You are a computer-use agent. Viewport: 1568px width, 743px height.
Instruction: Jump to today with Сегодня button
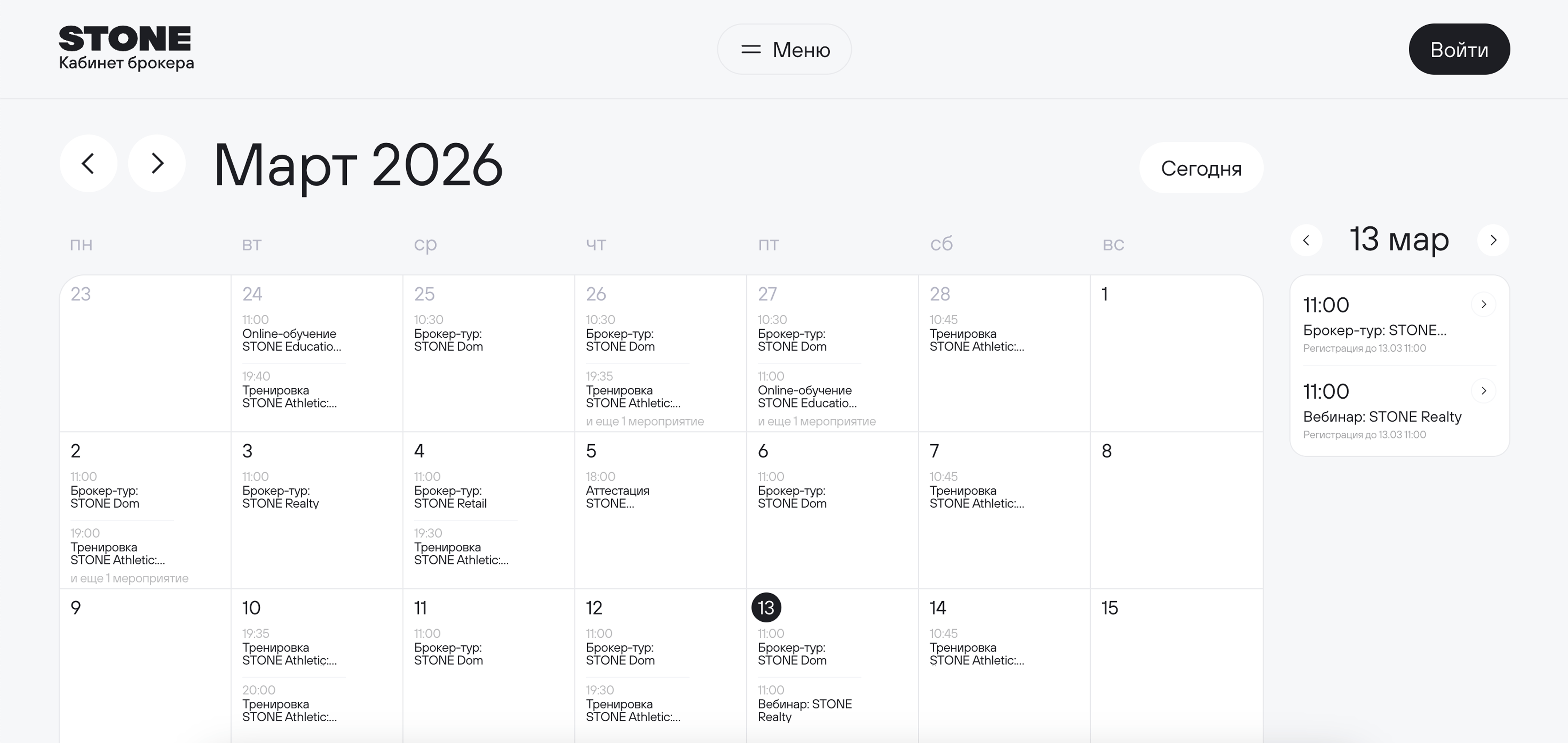point(1201,168)
